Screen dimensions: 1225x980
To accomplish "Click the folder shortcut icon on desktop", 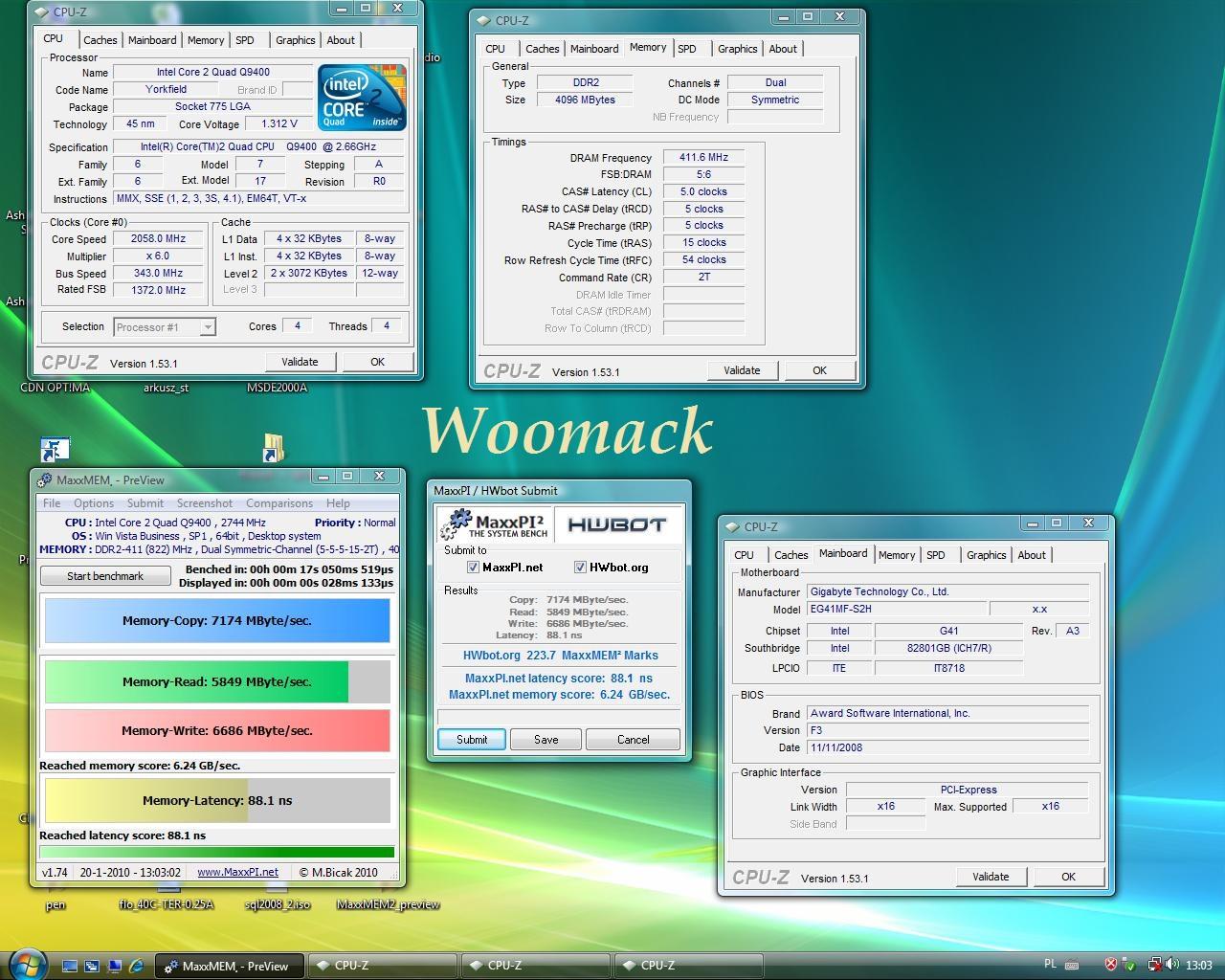I will (x=274, y=447).
